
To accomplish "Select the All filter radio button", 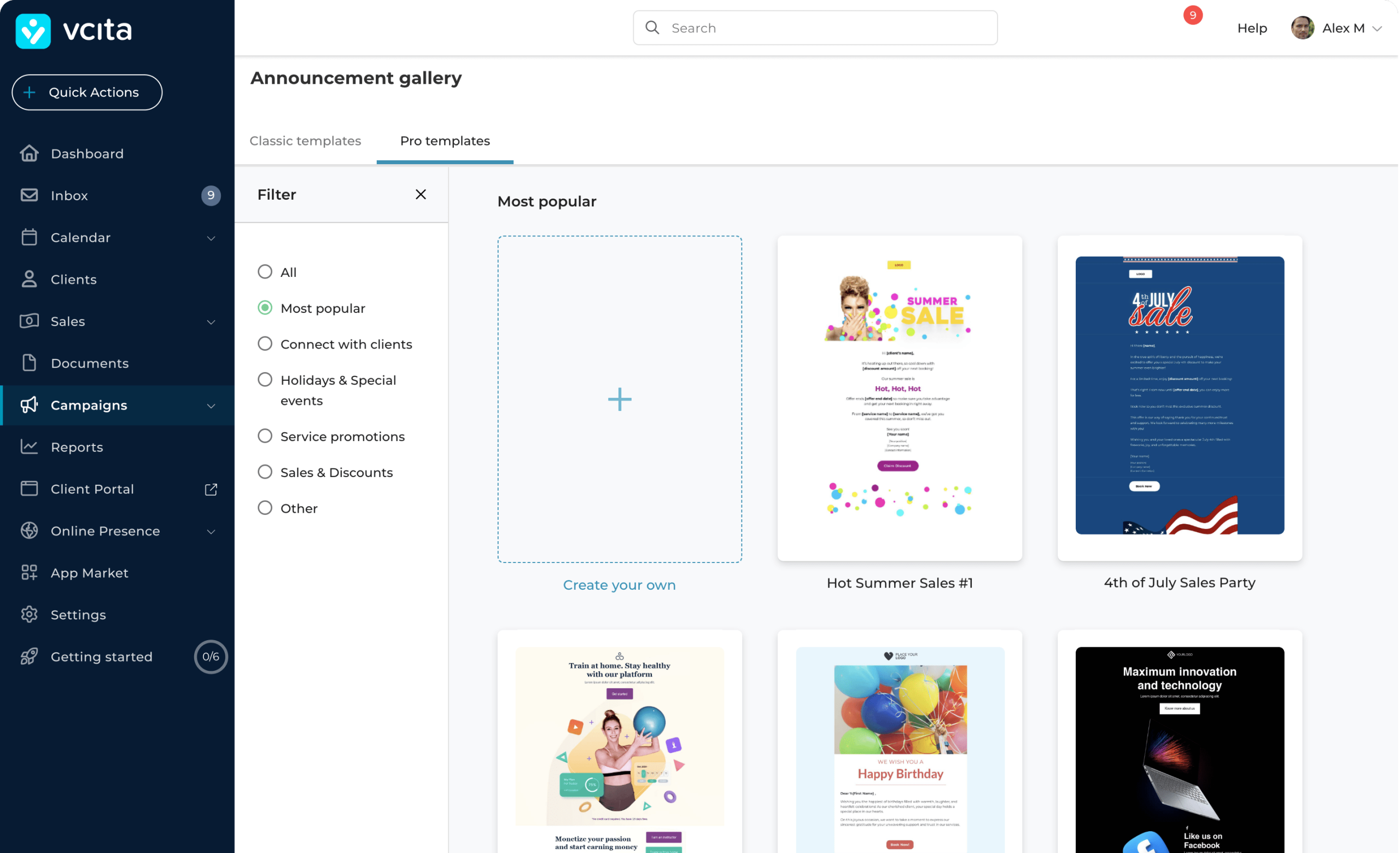I will (265, 271).
